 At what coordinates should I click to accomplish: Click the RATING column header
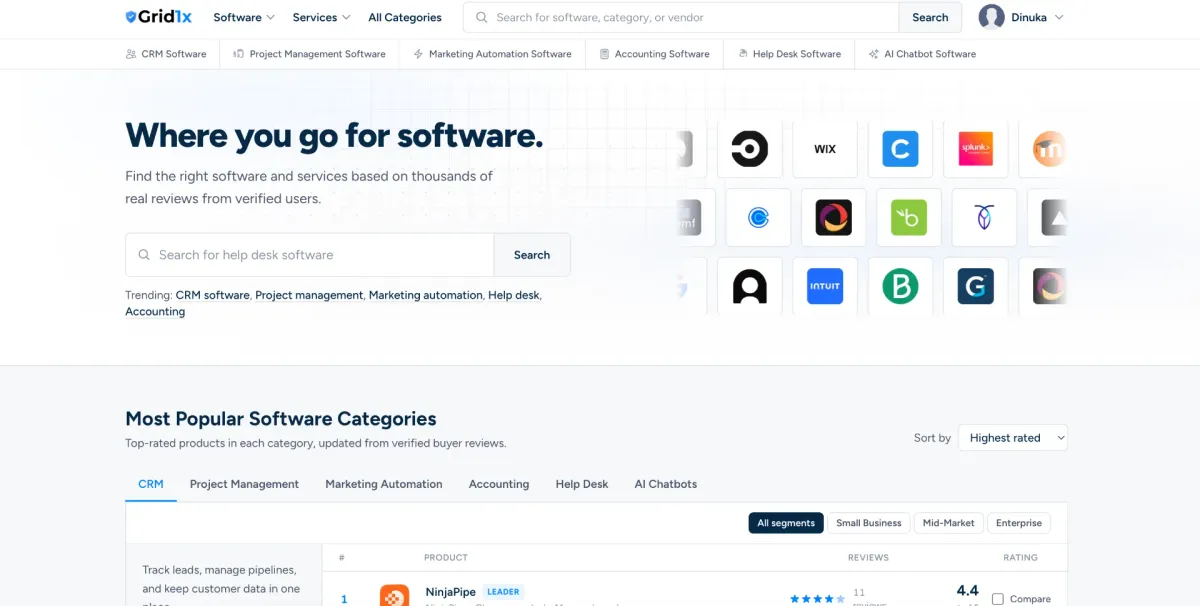click(x=1020, y=557)
